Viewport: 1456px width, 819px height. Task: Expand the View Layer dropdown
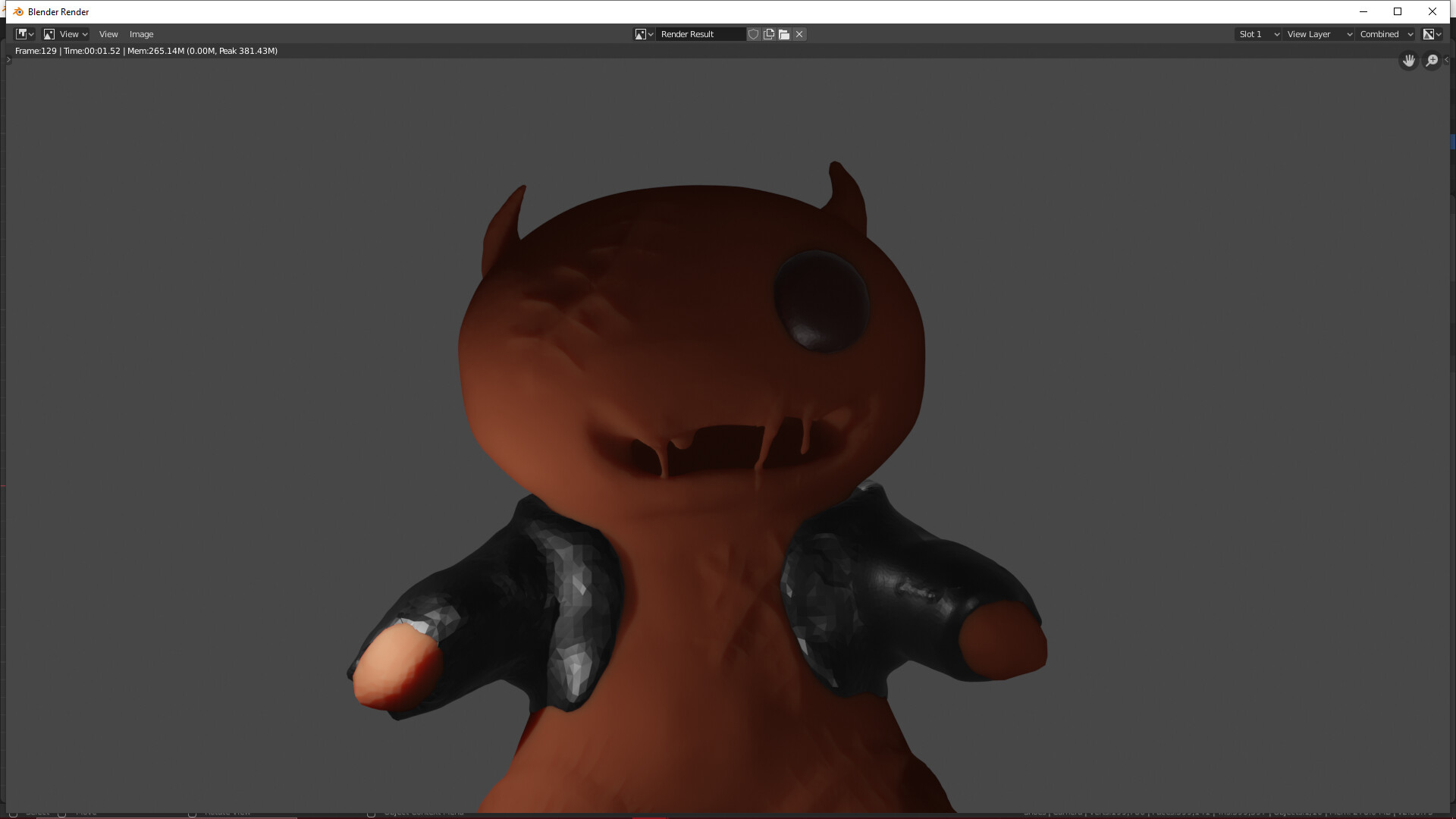point(1319,34)
